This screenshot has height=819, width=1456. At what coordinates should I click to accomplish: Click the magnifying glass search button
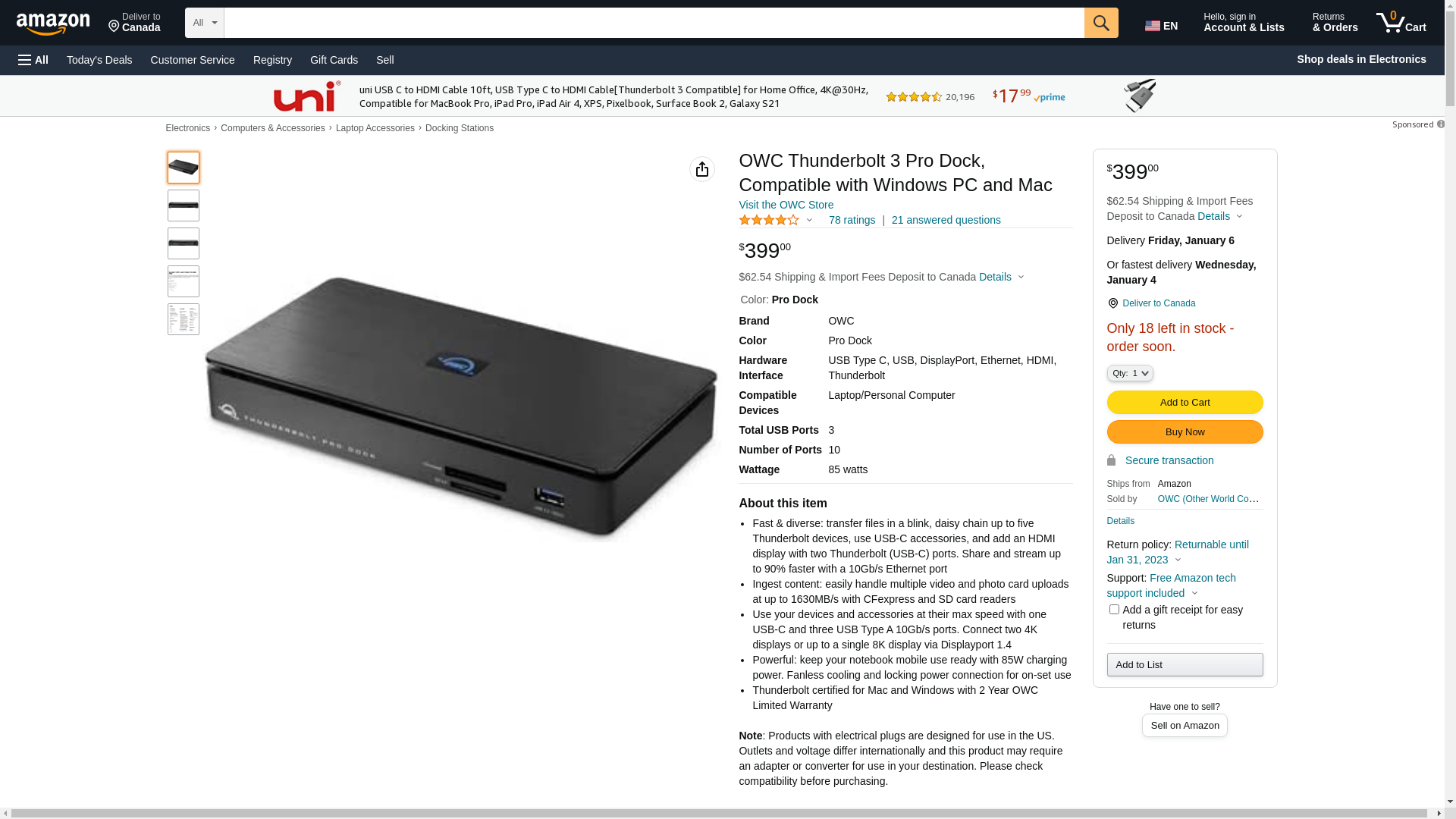click(x=1101, y=23)
